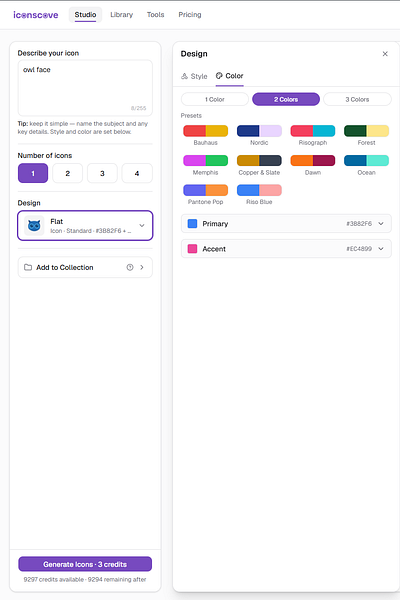Switch to the Style tab label
Image resolution: width=400 pixels, height=600 pixels.
(x=199, y=76)
